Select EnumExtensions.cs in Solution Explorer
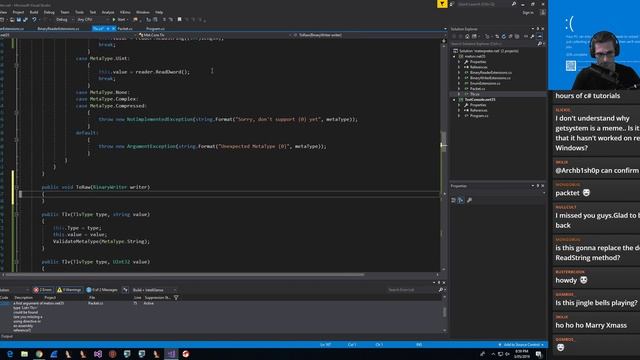This screenshot has height=360, width=640. tap(485, 83)
